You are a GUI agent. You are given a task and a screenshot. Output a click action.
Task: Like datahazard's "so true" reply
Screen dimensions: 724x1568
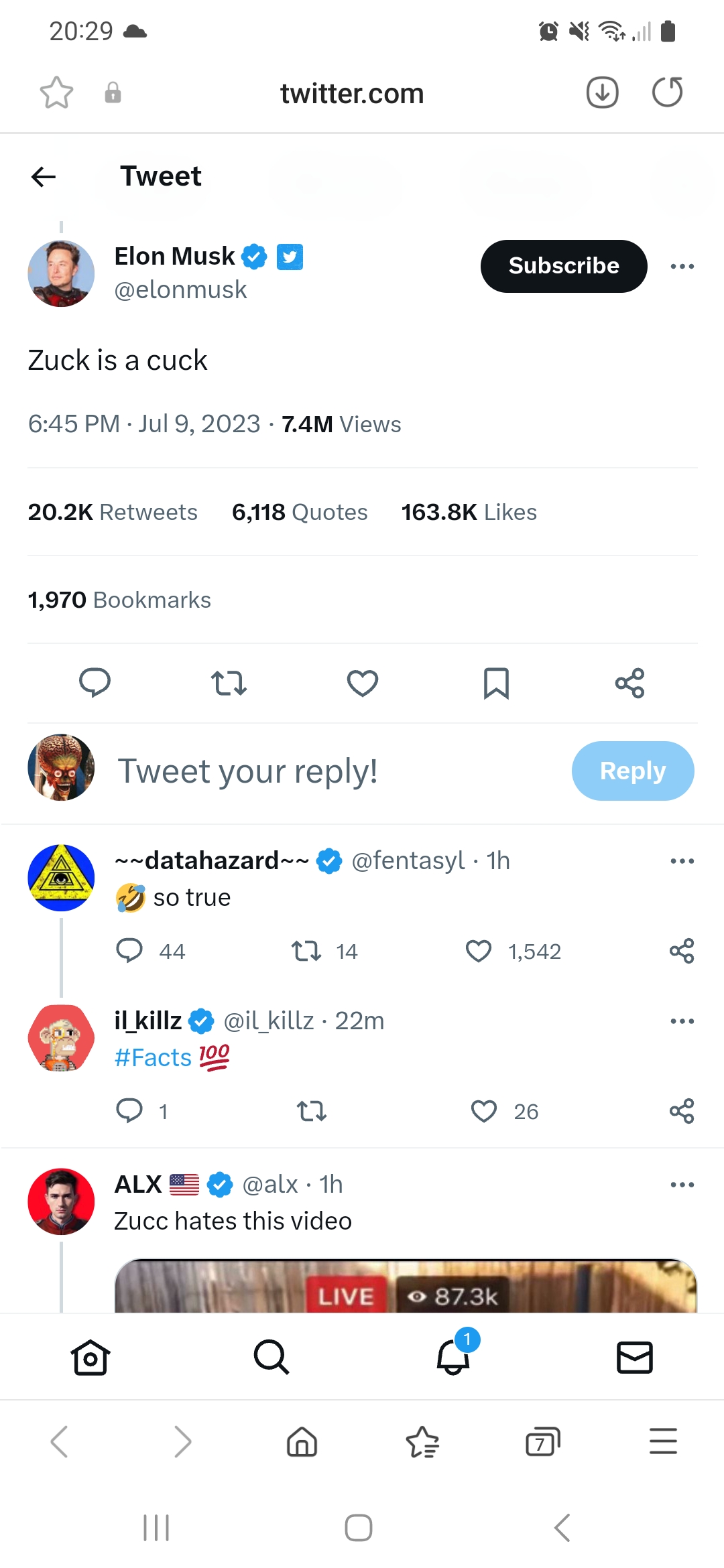point(479,952)
